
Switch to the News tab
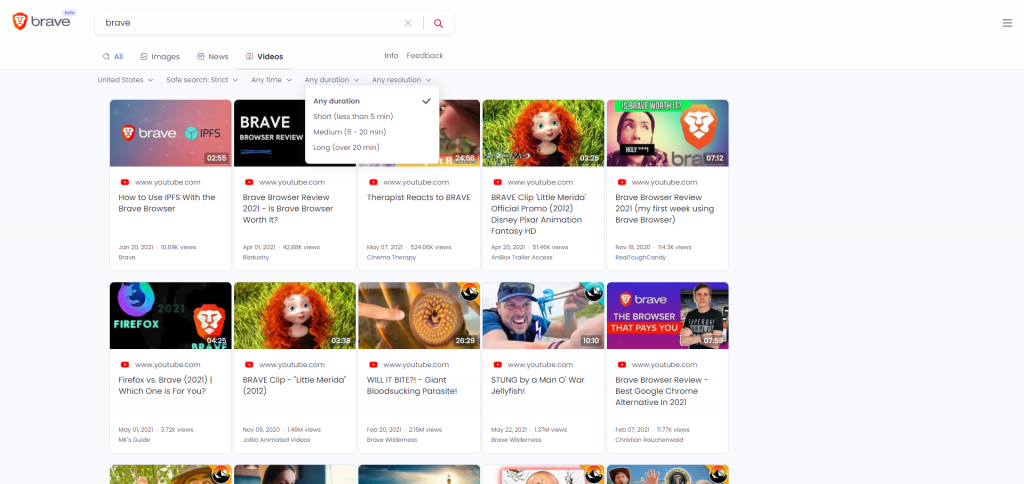(x=212, y=57)
